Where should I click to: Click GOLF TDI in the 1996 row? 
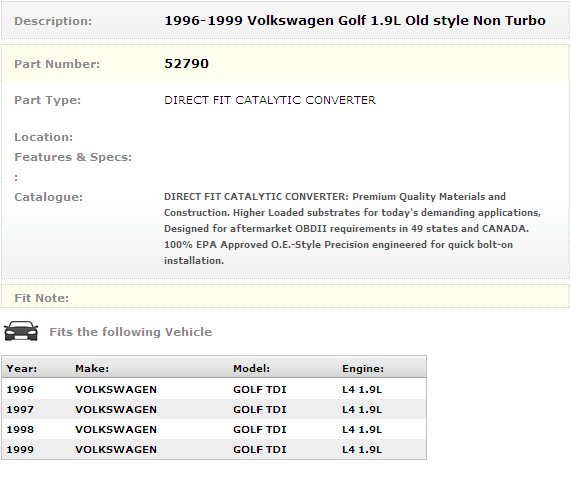[x=260, y=390]
